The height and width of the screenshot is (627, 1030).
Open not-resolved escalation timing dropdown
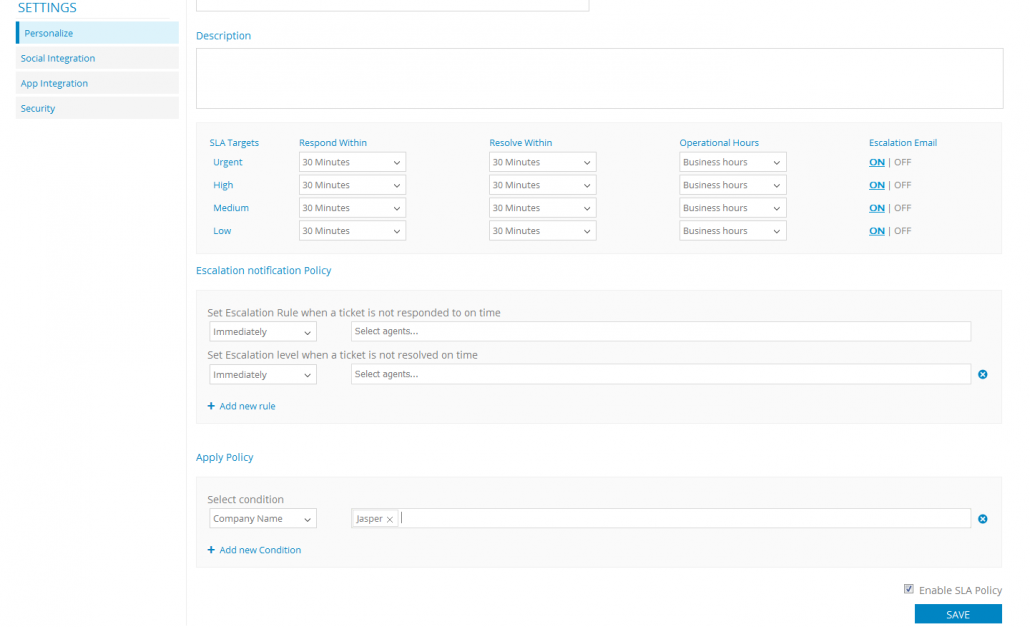(263, 374)
